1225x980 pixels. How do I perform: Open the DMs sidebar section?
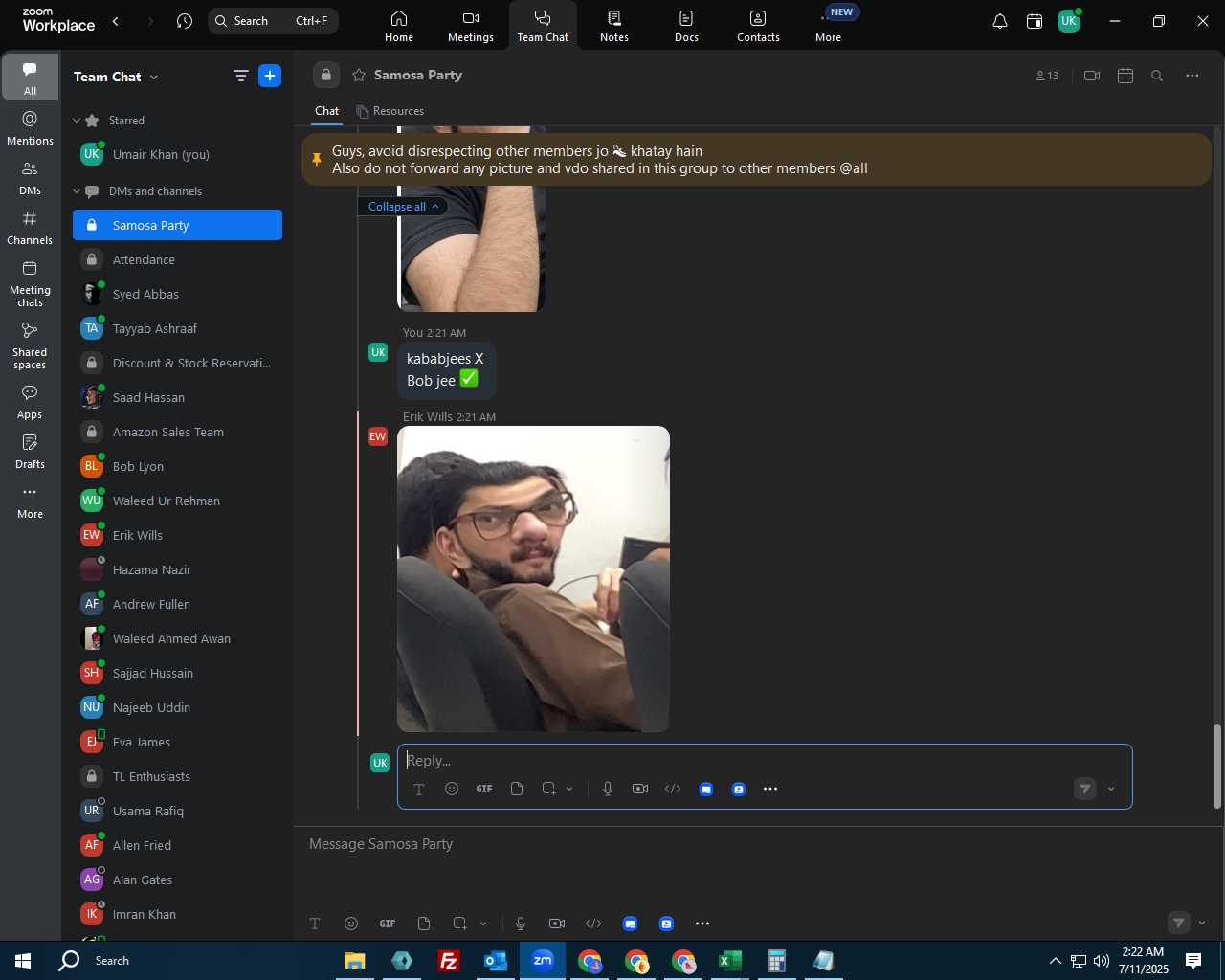pyautogui.click(x=30, y=178)
